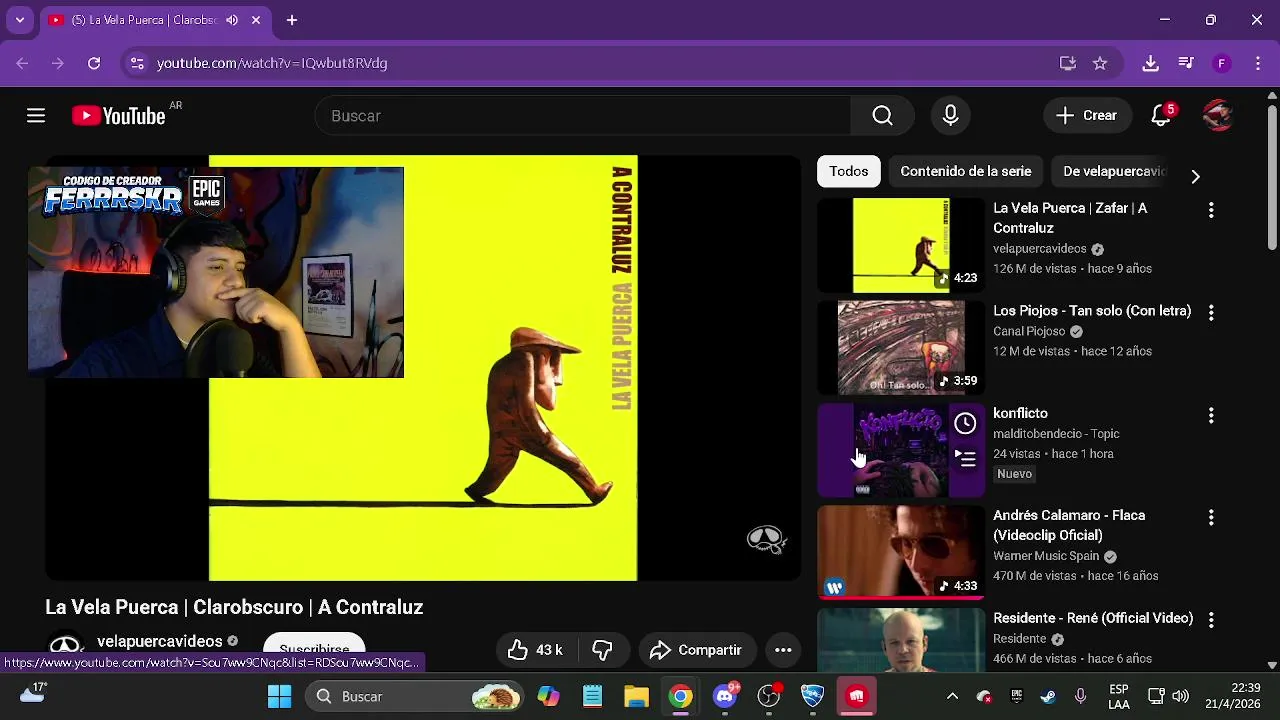Install app icon in address bar
This screenshot has height=720, width=1280.
coord(1068,63)
